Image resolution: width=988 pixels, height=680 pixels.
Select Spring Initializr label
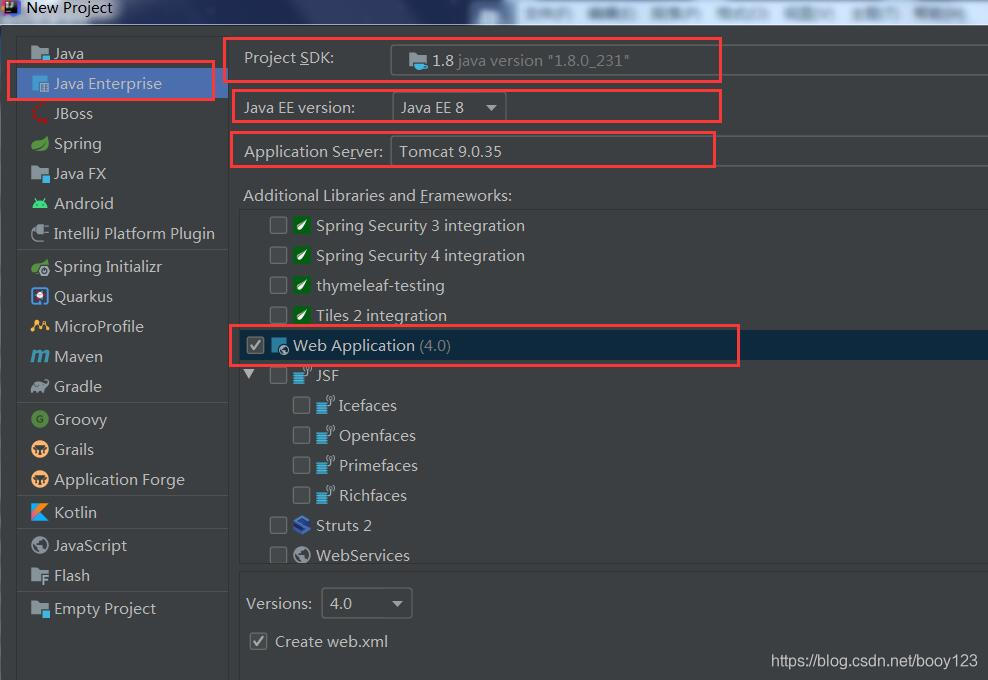[x=108, y=267]
